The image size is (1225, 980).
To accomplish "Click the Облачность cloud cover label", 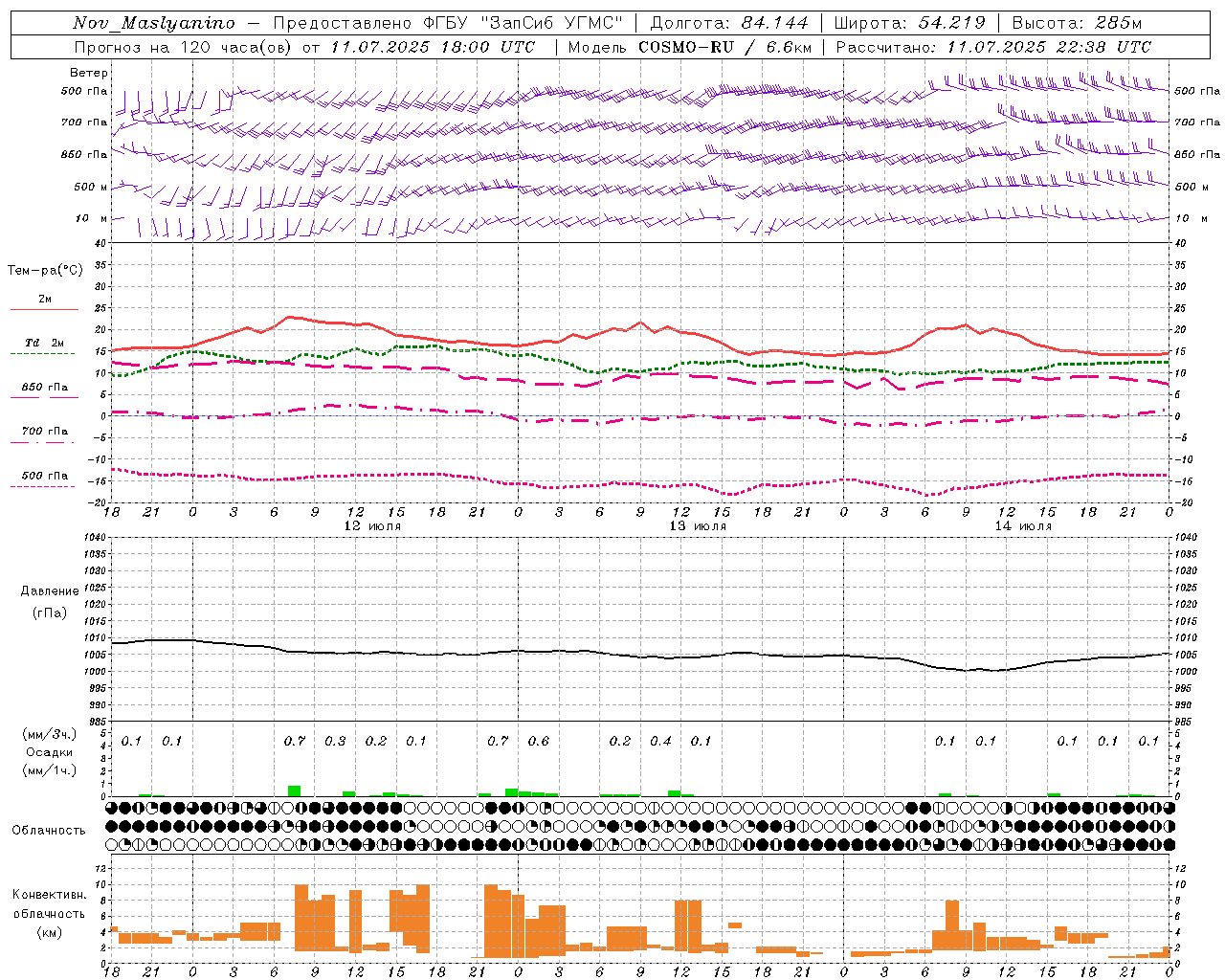I will pos(49,831).
